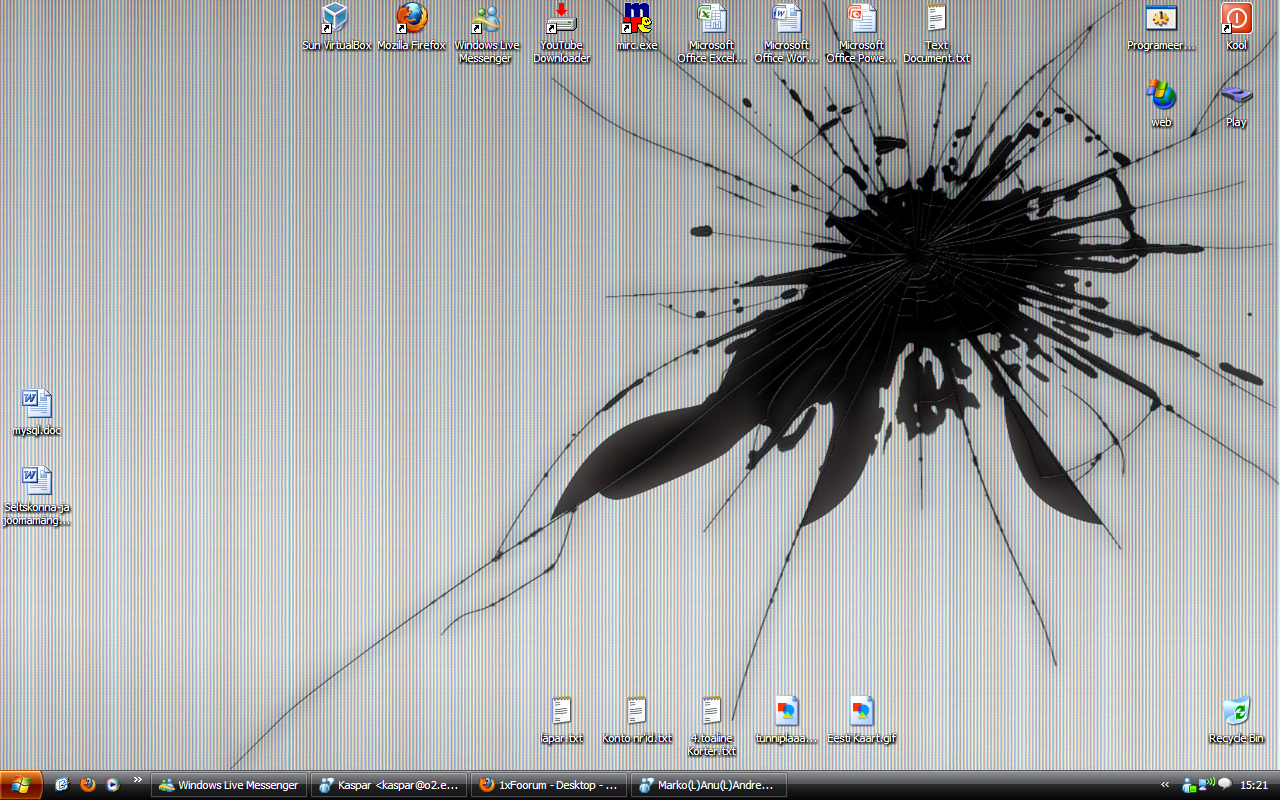Image resolution: width=1280 pixels, height=800 pixels.
Task: Show hidden system tray icons
Action: pos(1165,785)
